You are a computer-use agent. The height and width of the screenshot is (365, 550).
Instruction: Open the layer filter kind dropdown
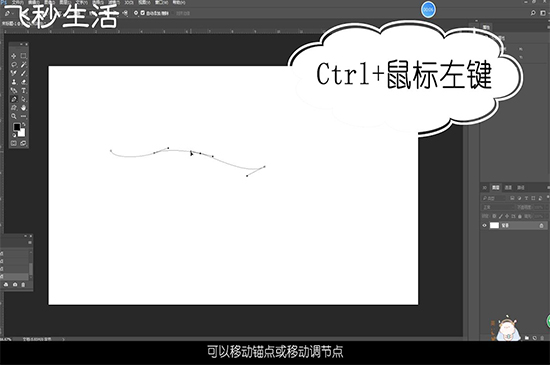pyautogui.click(x=494, y=198)
